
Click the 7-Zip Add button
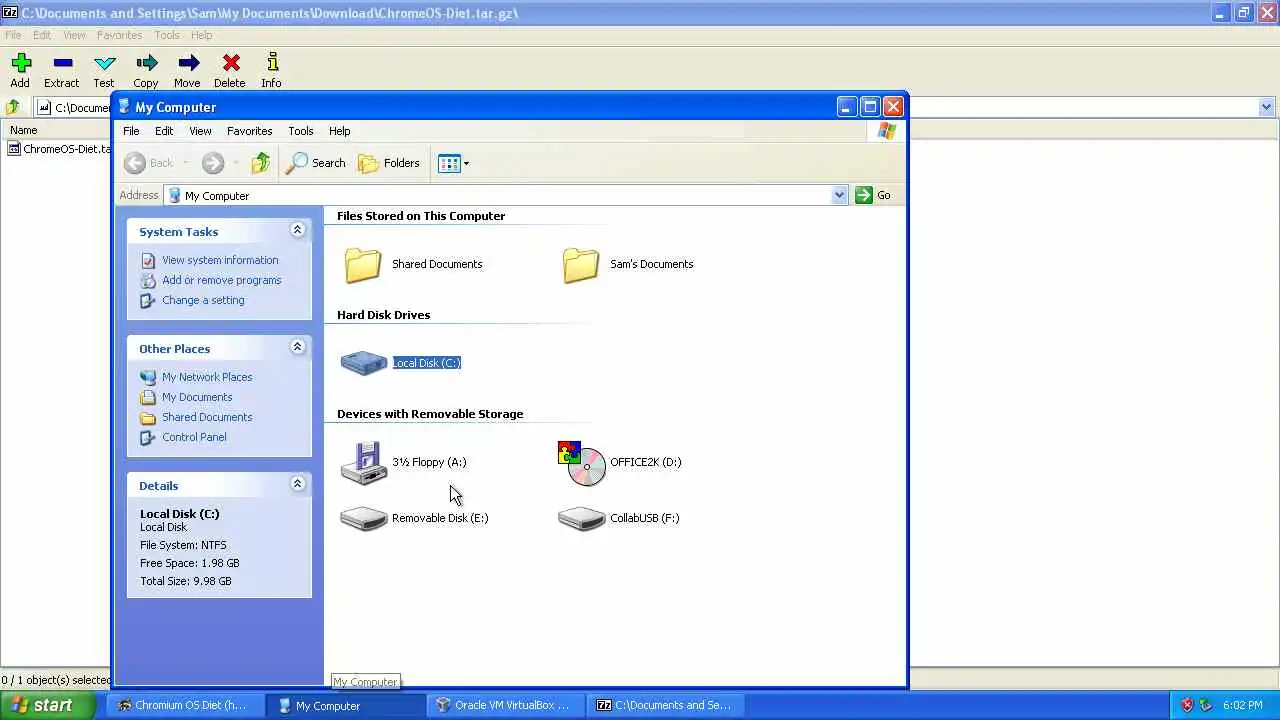(x=20, y=71)
